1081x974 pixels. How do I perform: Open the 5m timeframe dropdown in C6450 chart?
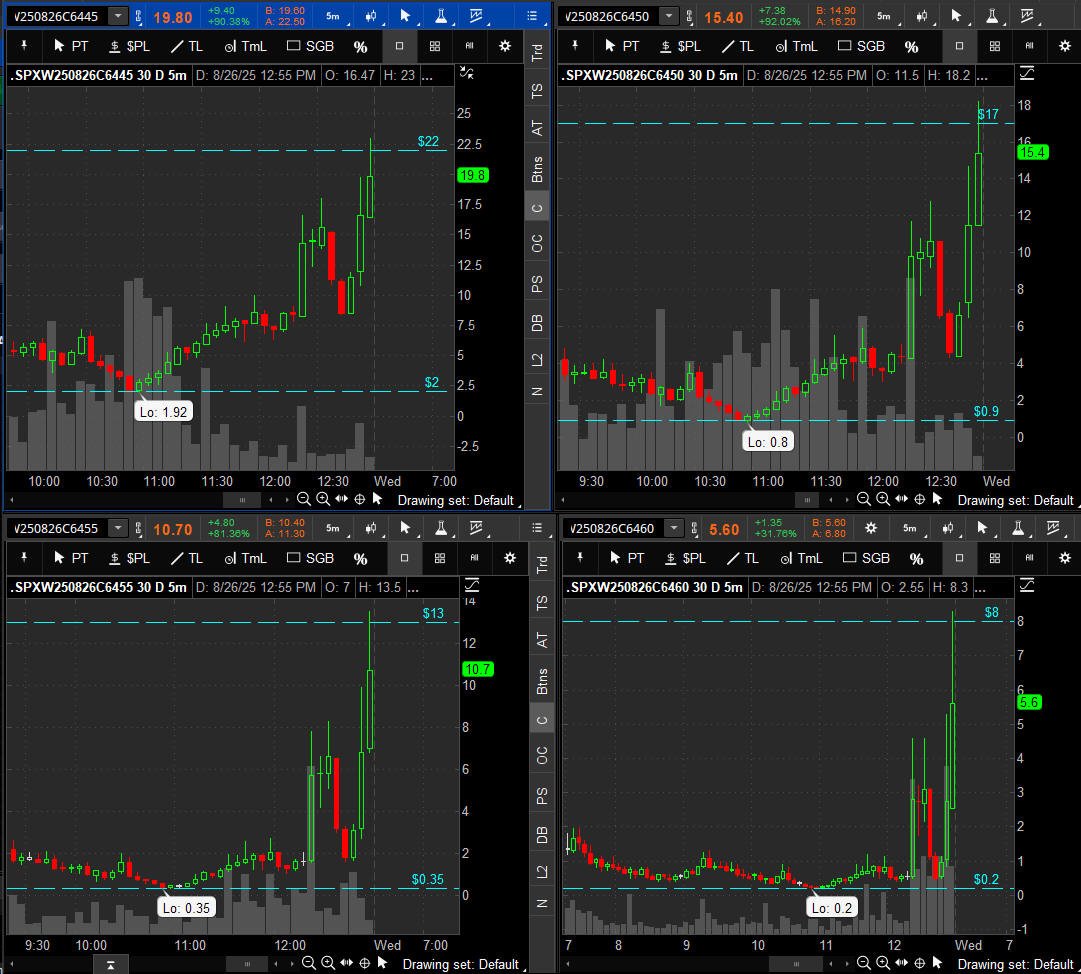[884, 16]
